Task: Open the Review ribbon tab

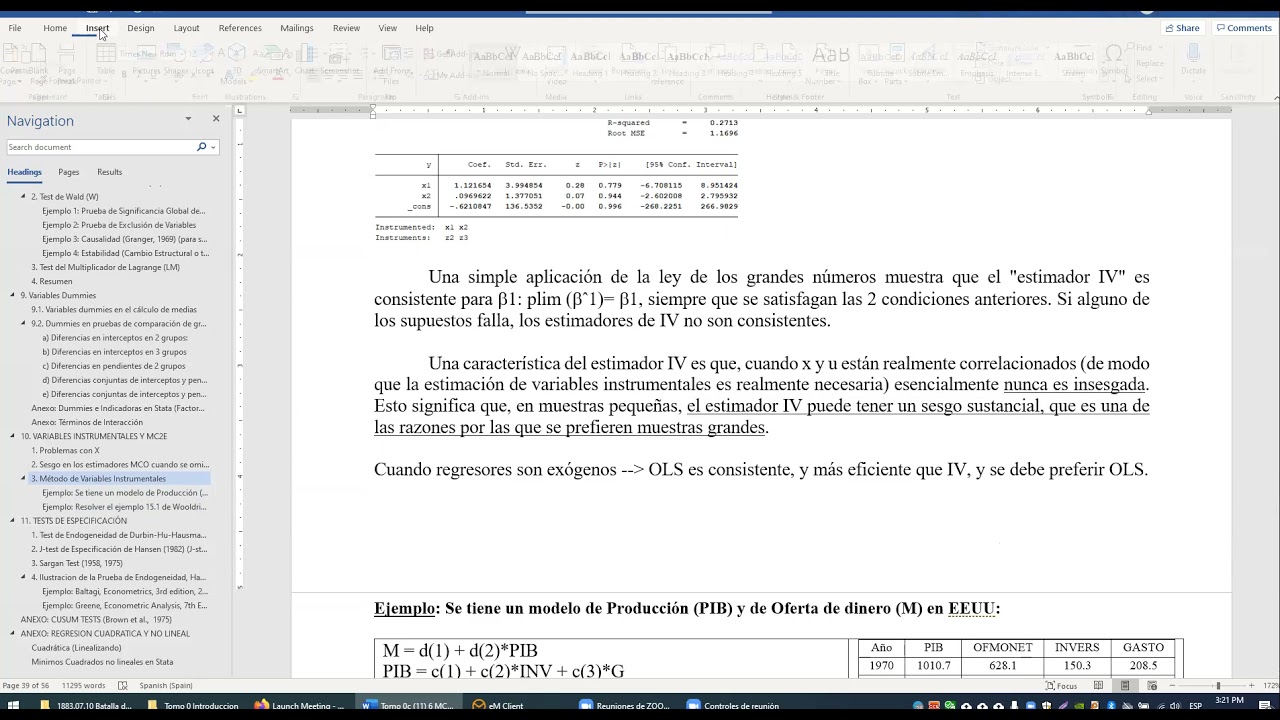Action: [x=346, y=28]
